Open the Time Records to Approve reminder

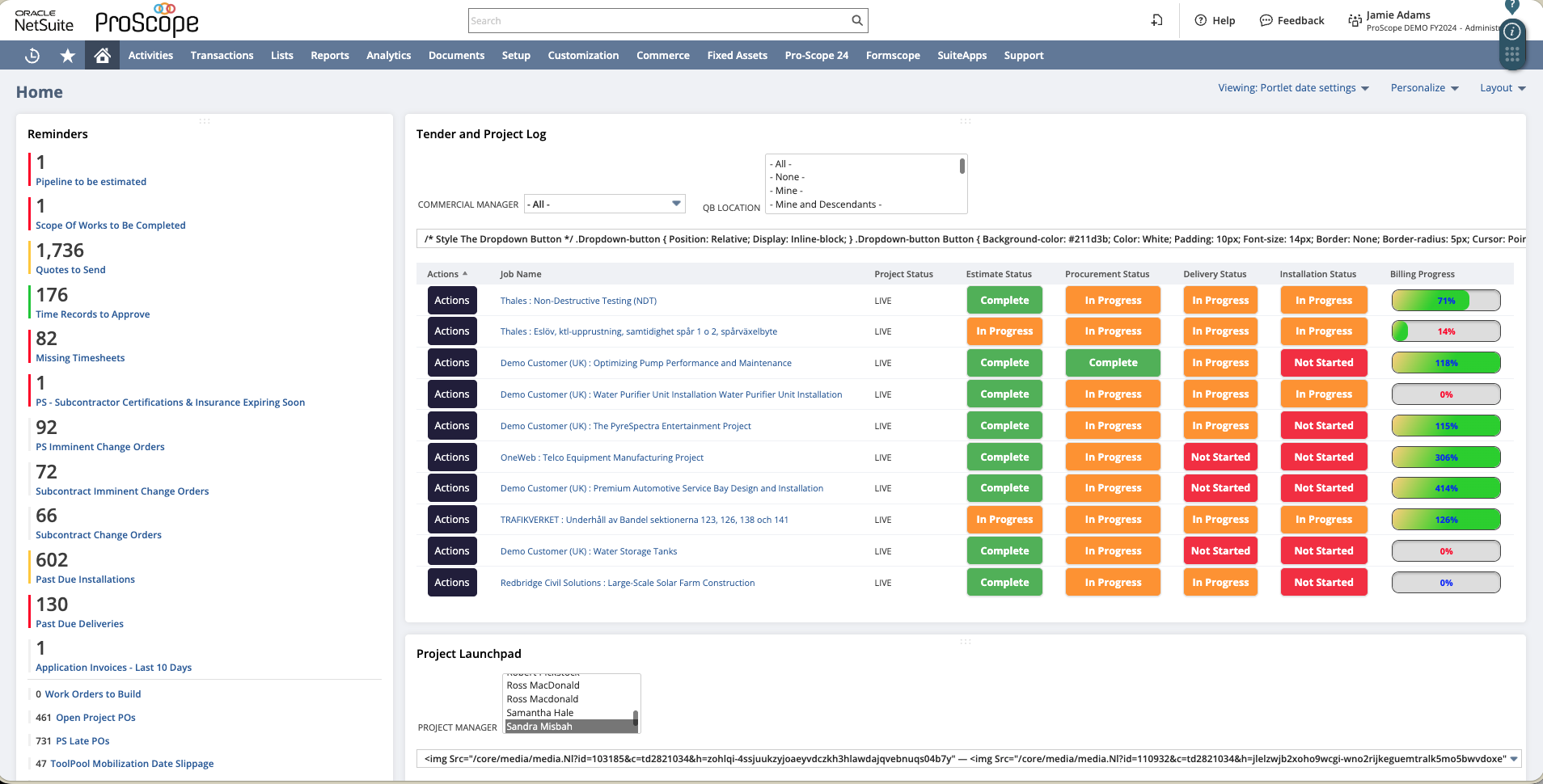(92, 314)
